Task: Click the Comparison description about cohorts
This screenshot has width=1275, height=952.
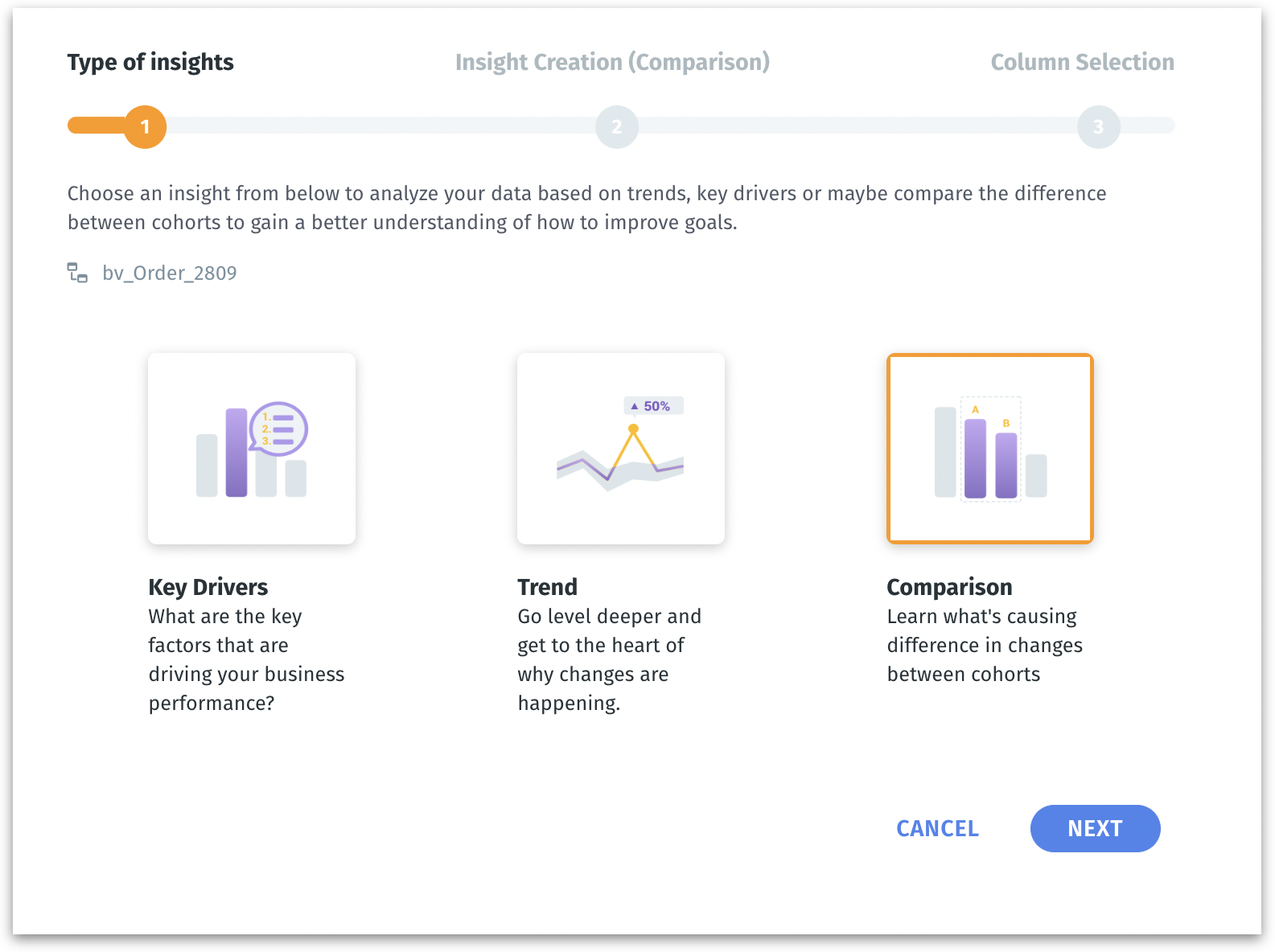Action: pos(985,645)
